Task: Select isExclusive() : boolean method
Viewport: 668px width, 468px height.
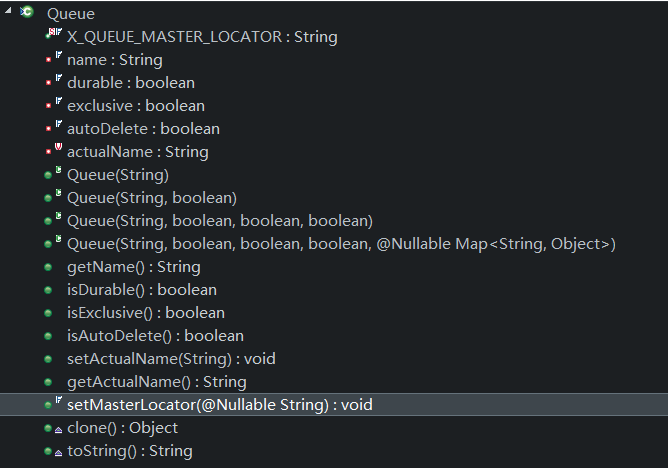Action: 145,313
